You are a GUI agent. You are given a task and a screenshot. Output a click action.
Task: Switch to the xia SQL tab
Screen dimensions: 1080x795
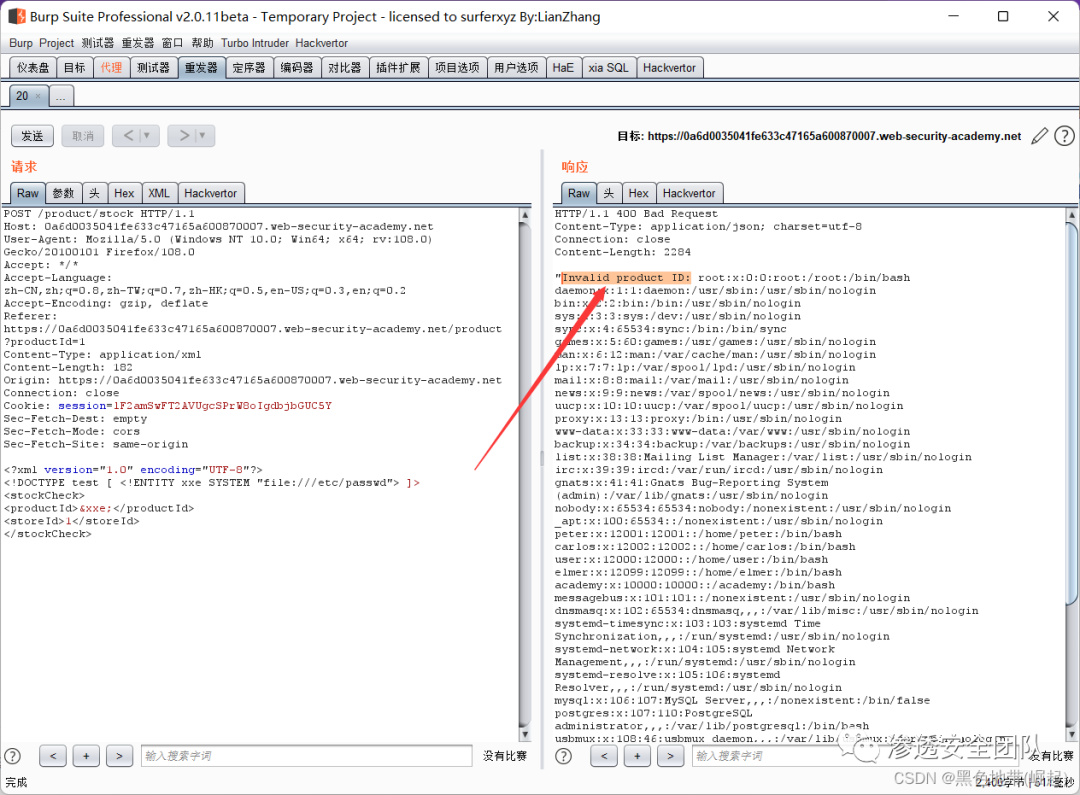608,68
